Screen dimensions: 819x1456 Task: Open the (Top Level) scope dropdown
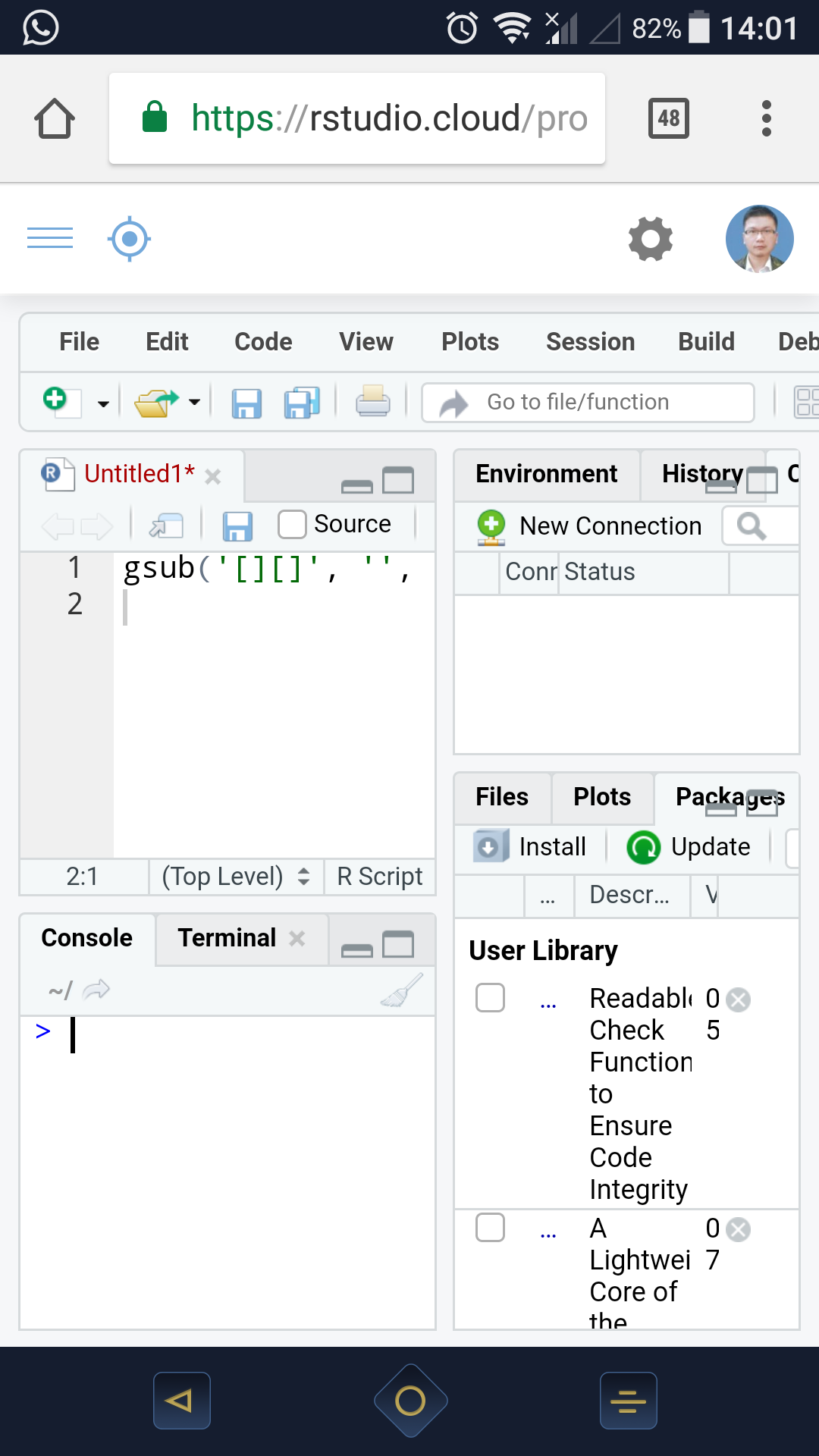tap(236, 877)
